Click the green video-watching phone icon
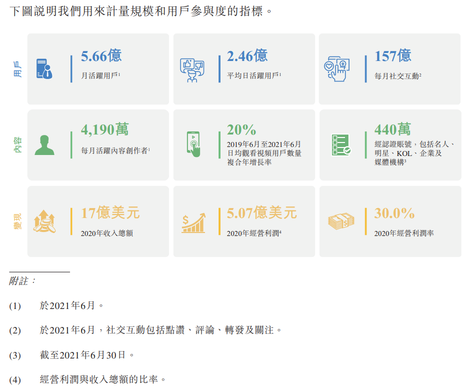Screen dimensions: 471x392 [194, 144]
